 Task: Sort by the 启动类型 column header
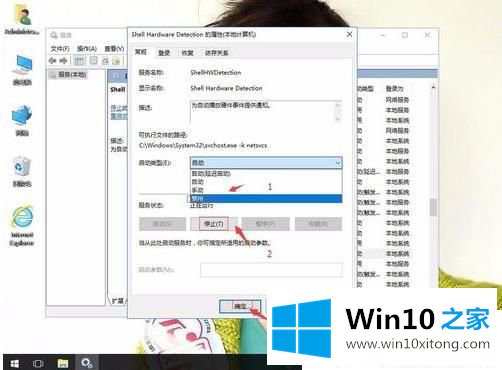tap(366, 89)
